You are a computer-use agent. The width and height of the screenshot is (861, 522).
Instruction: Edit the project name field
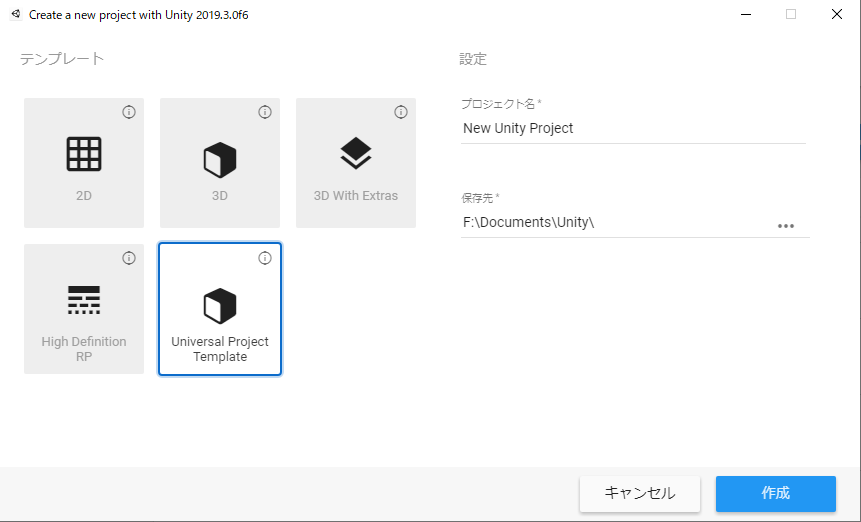[x=633, y=128]
